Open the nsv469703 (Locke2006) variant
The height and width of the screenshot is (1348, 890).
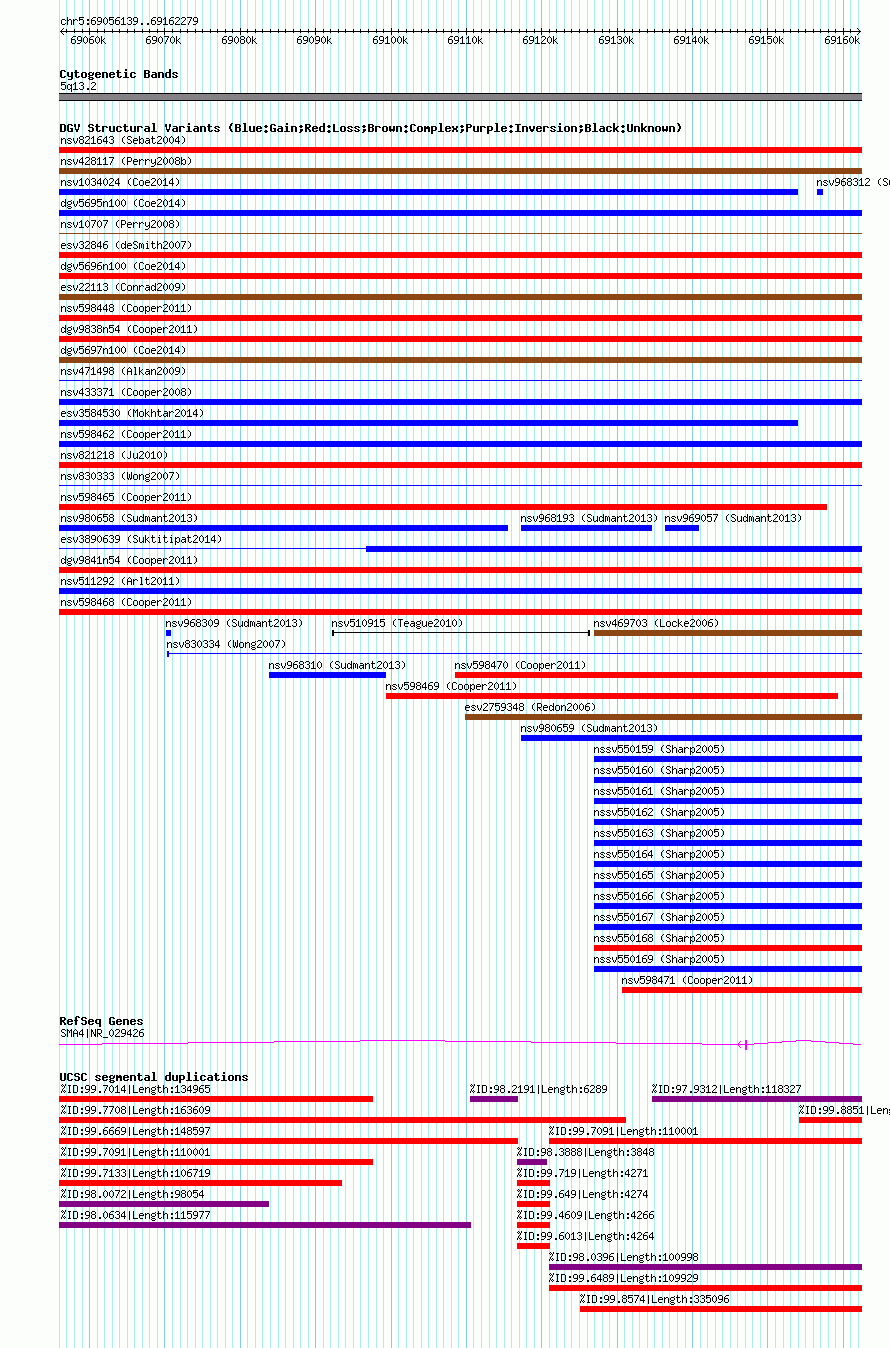click(657, 623)
